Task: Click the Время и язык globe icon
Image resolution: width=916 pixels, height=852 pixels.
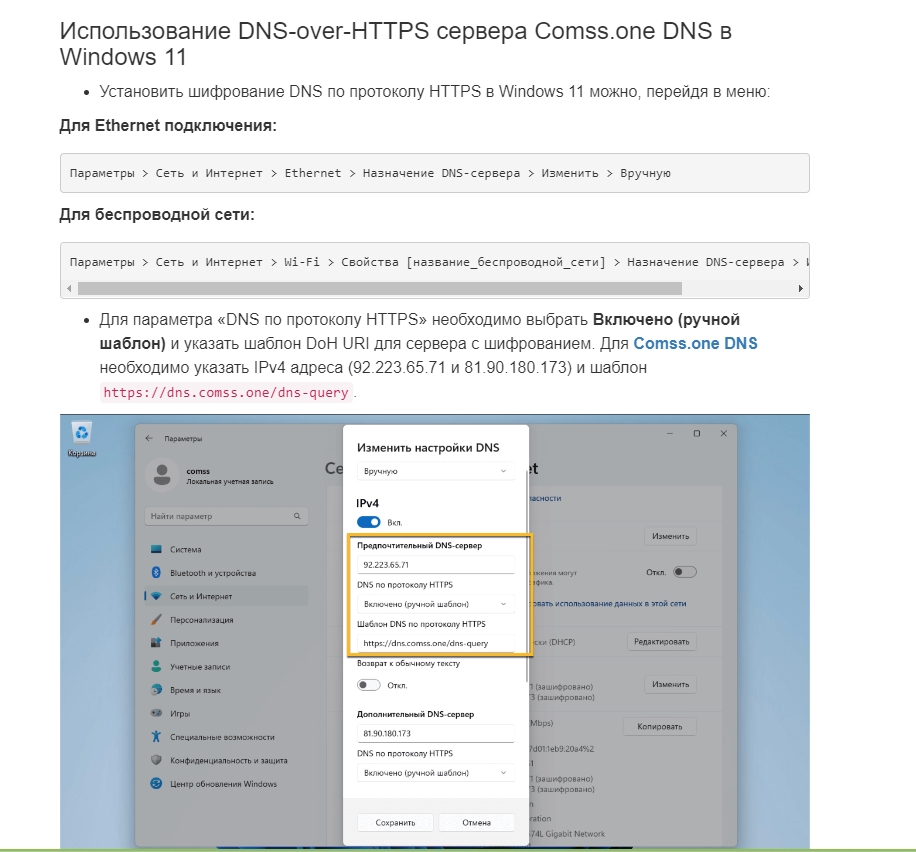Action: coord(156,690)
